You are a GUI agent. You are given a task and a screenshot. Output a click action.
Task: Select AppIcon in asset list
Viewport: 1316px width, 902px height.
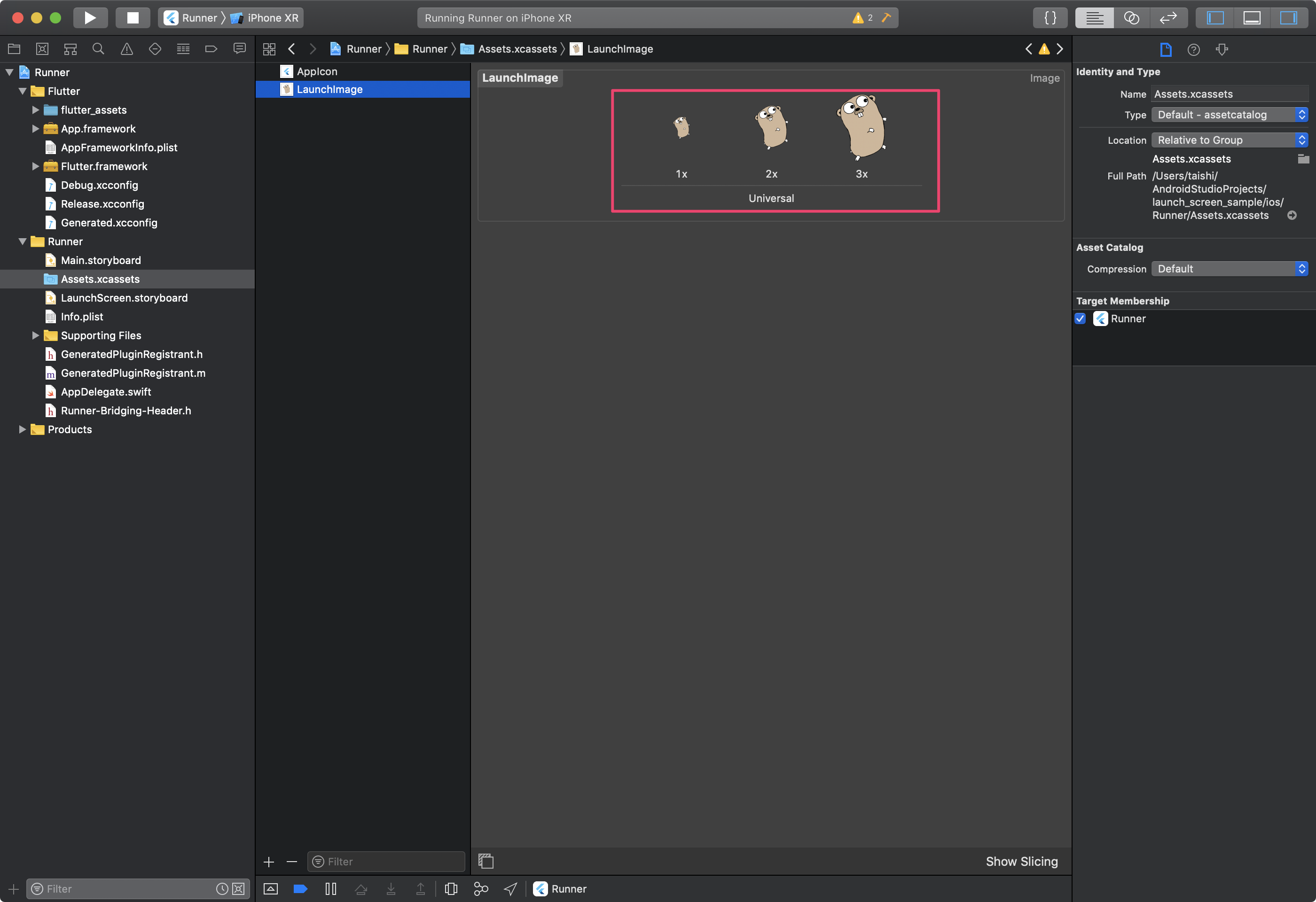coord(316,71)
